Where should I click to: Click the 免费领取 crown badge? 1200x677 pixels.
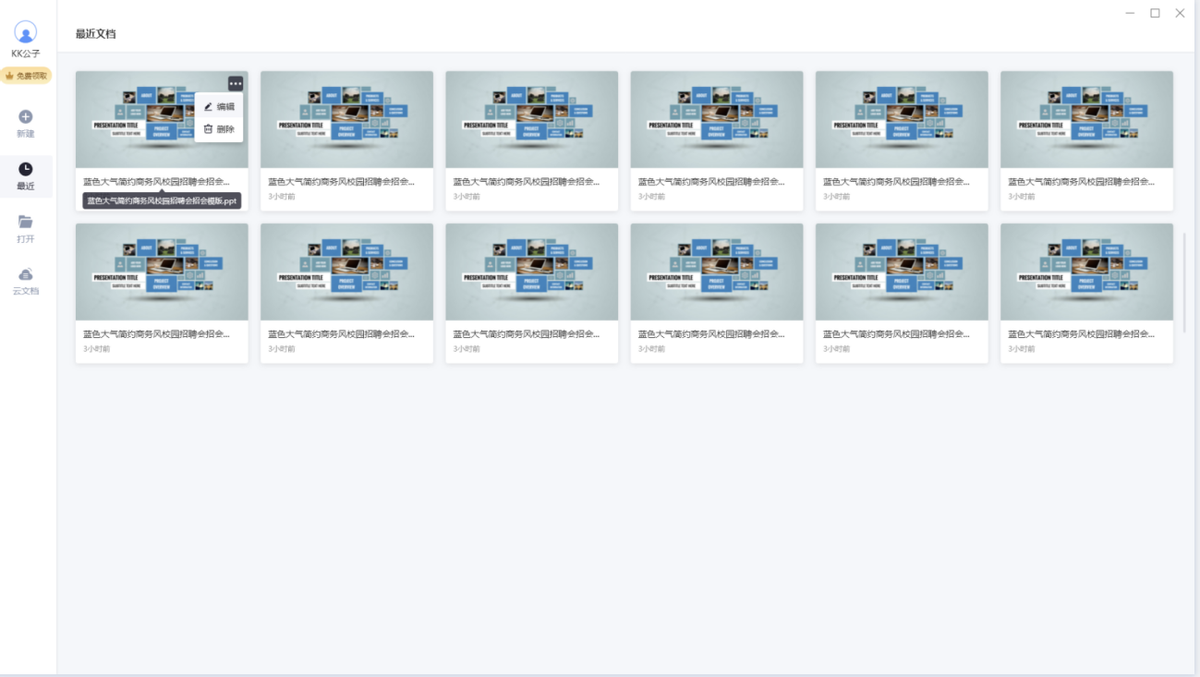coord(26,75)
